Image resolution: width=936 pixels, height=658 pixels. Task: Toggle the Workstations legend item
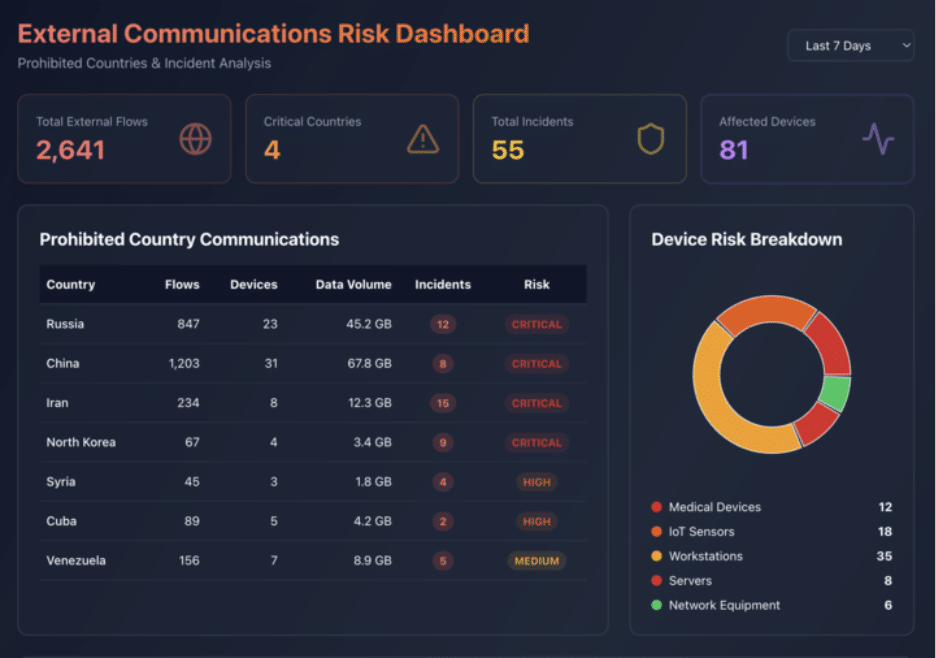click(705, 556)
